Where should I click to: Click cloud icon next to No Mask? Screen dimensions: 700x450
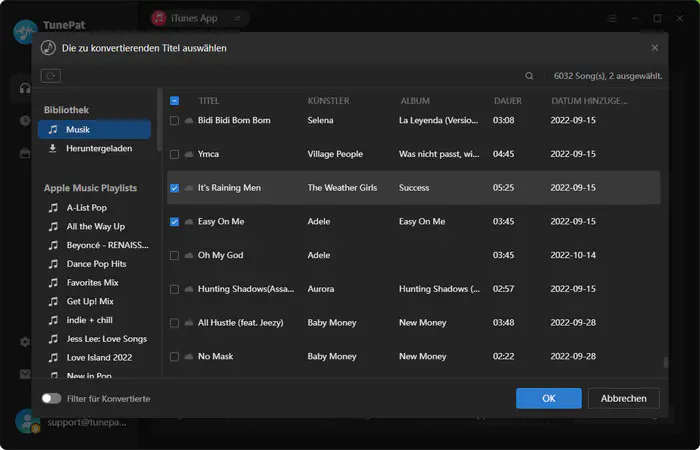coord(189,356)
